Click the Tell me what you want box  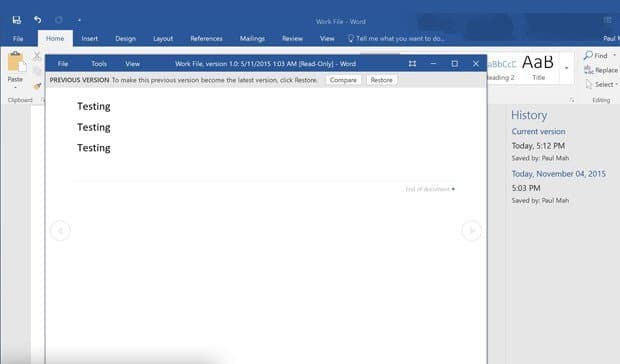click(x=396, y=38)
